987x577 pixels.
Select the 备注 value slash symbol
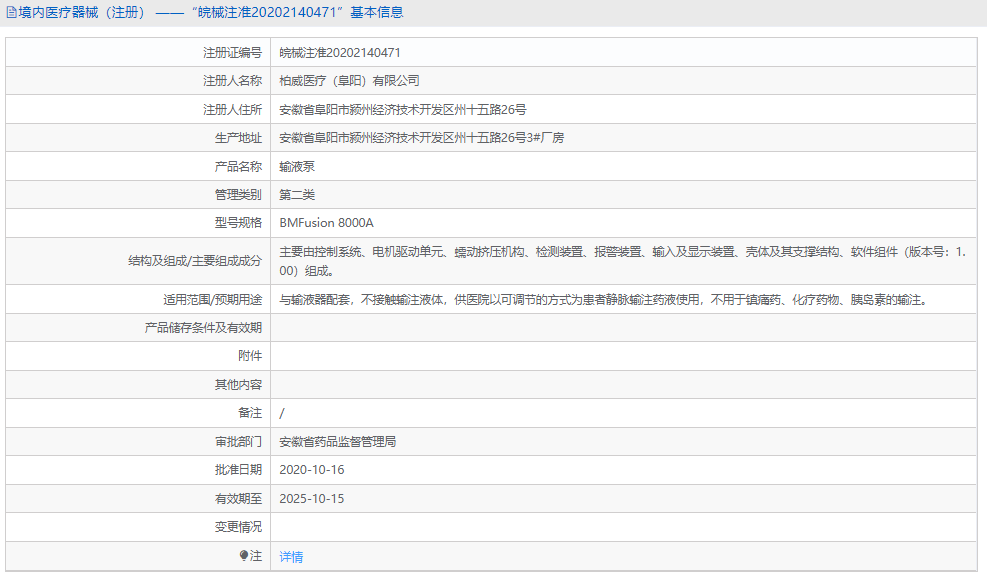click(281, 412)
